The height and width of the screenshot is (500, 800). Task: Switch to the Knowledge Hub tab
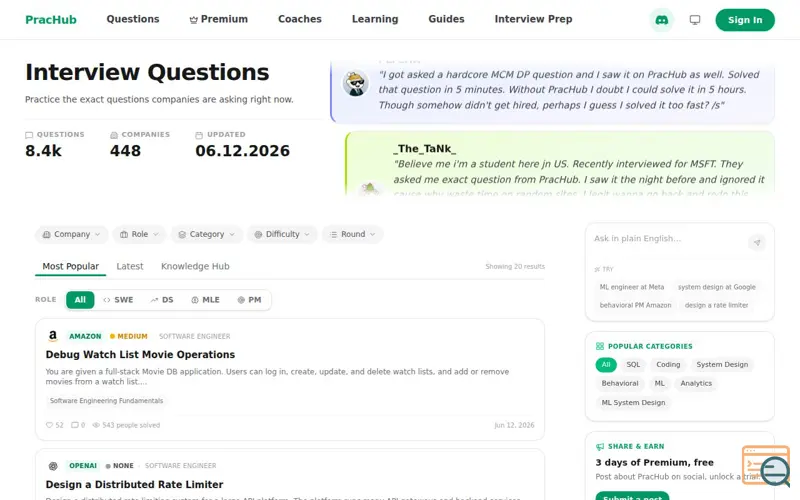pos(195,266)
